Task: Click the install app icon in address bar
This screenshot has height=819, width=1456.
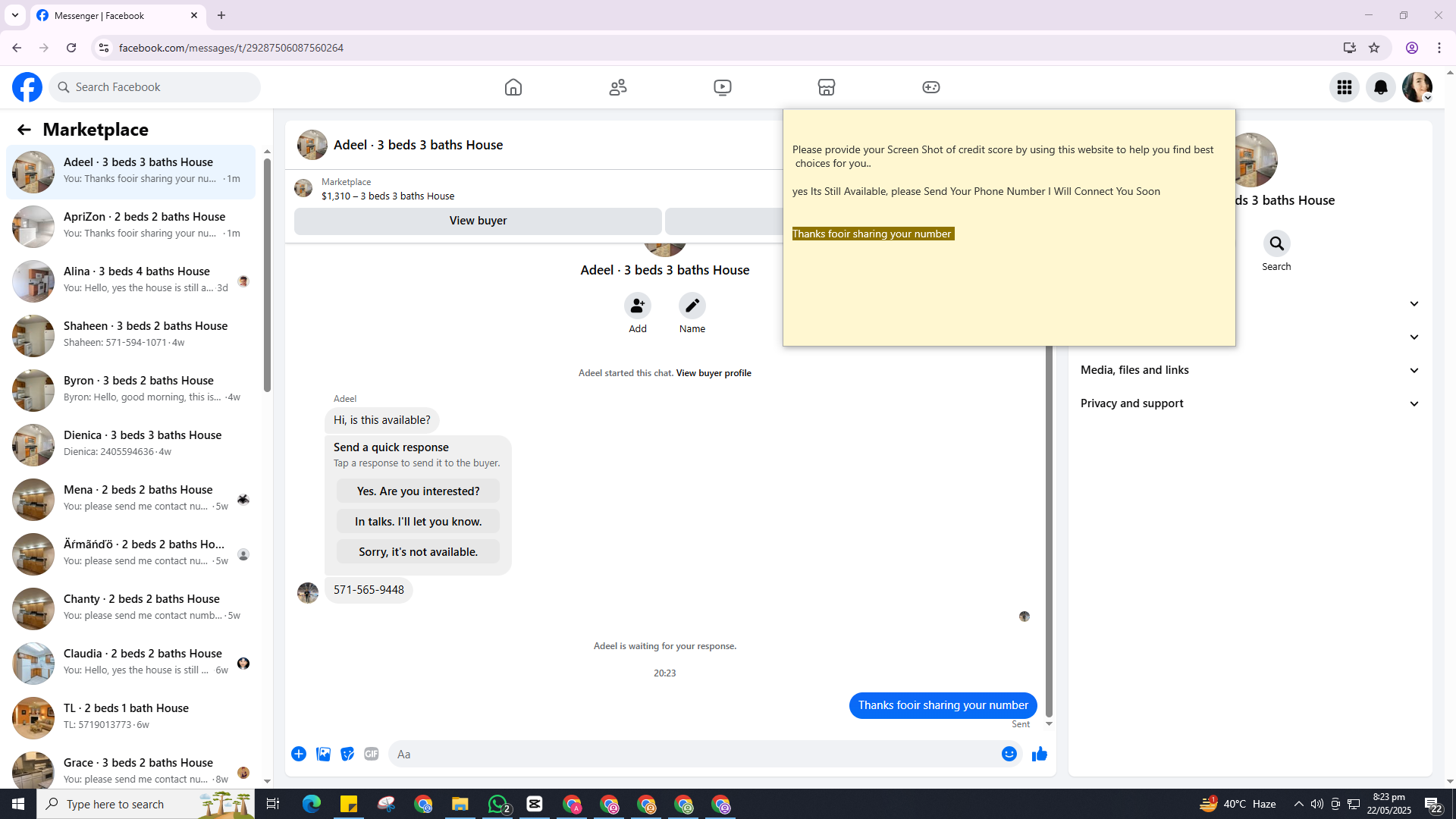Action: point(1350,48)
